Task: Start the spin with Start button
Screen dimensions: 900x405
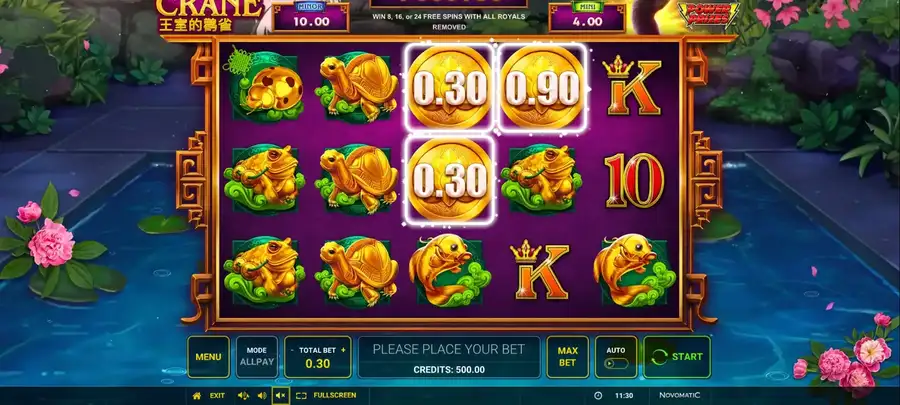Action: point(677,357)
